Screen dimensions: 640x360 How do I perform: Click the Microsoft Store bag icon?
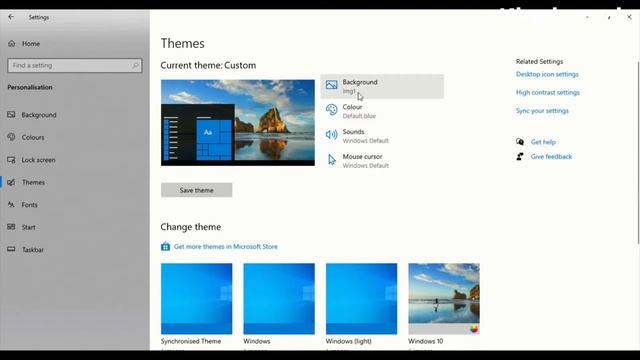pos(165,247)
